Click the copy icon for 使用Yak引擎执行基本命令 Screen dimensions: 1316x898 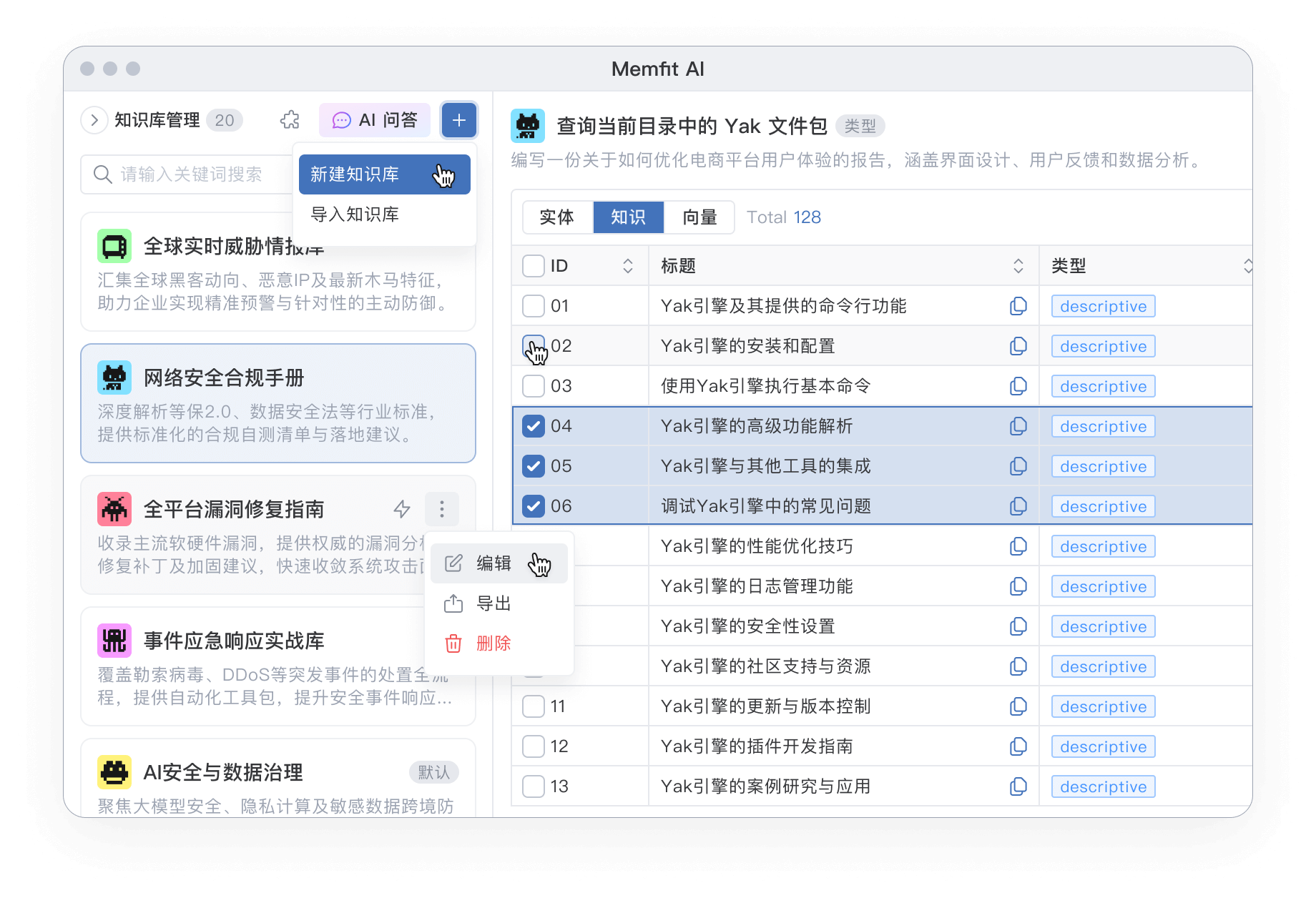(x=1018, y=386)
